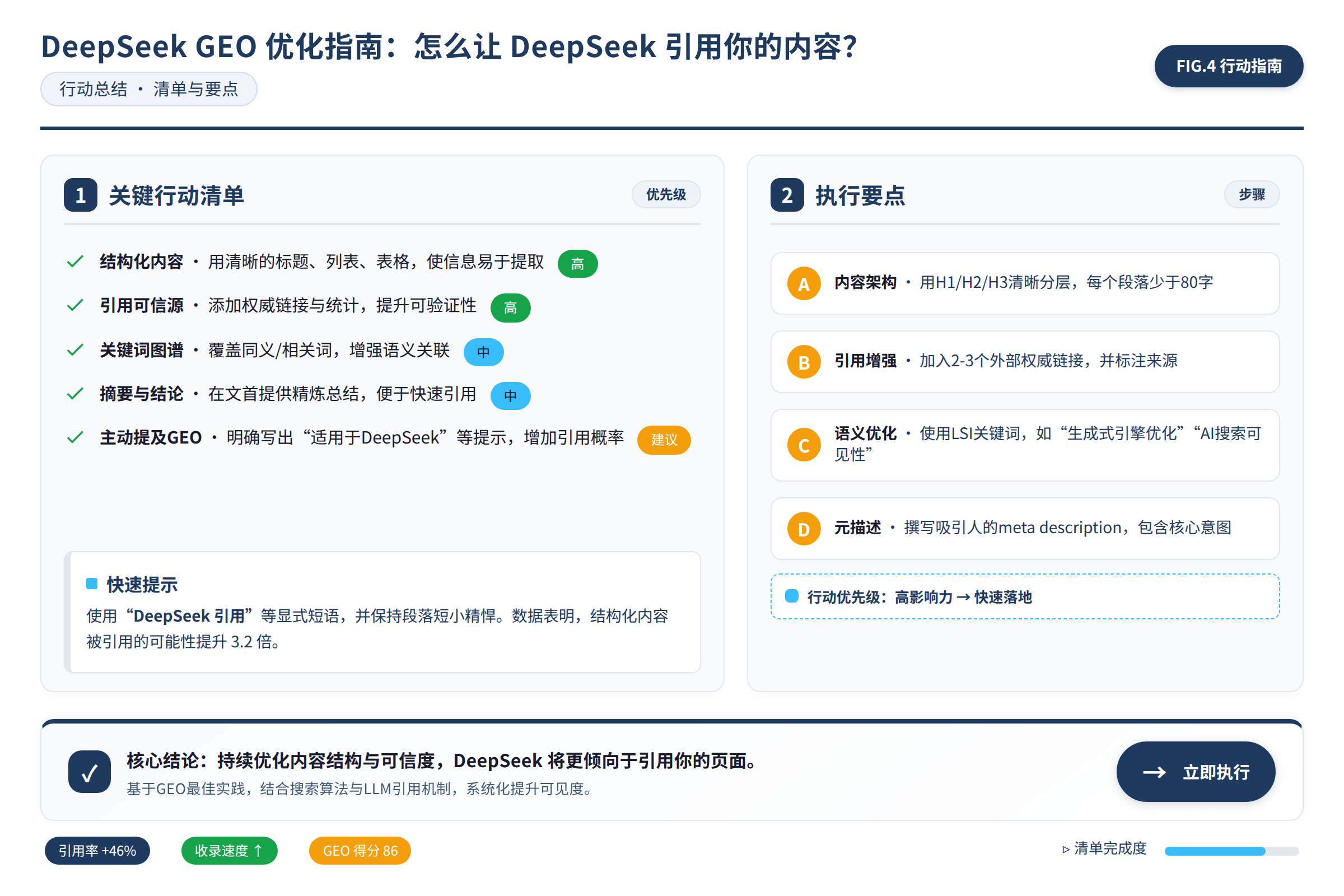Click the 快速提示 heading

pyautogui.click(x=142, y=585)
